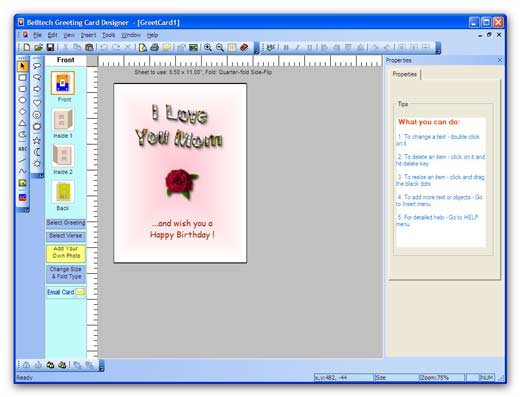Click the Select Greeting button
The height and width of the screenshot is (397, 520).
pyautogui.click(x=66, y=223)
